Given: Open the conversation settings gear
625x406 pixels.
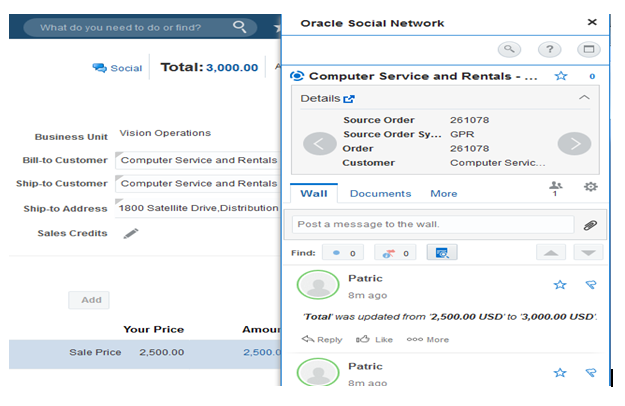Looking at the screenshot, I should pyautogui.click(x=590, y=187).
